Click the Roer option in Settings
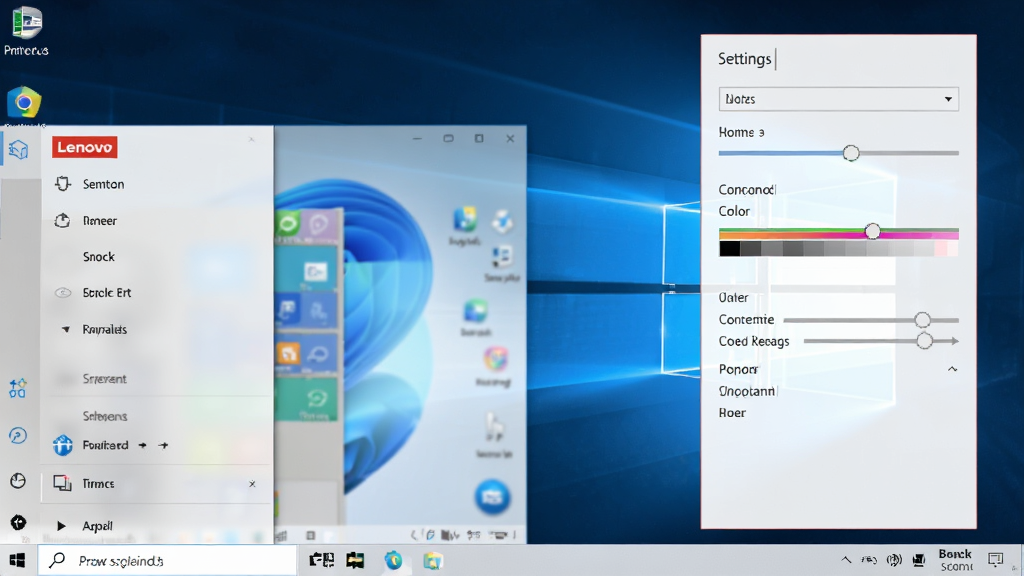The height and width of the screenshot is (576, 1024). [x=732, y=413]
